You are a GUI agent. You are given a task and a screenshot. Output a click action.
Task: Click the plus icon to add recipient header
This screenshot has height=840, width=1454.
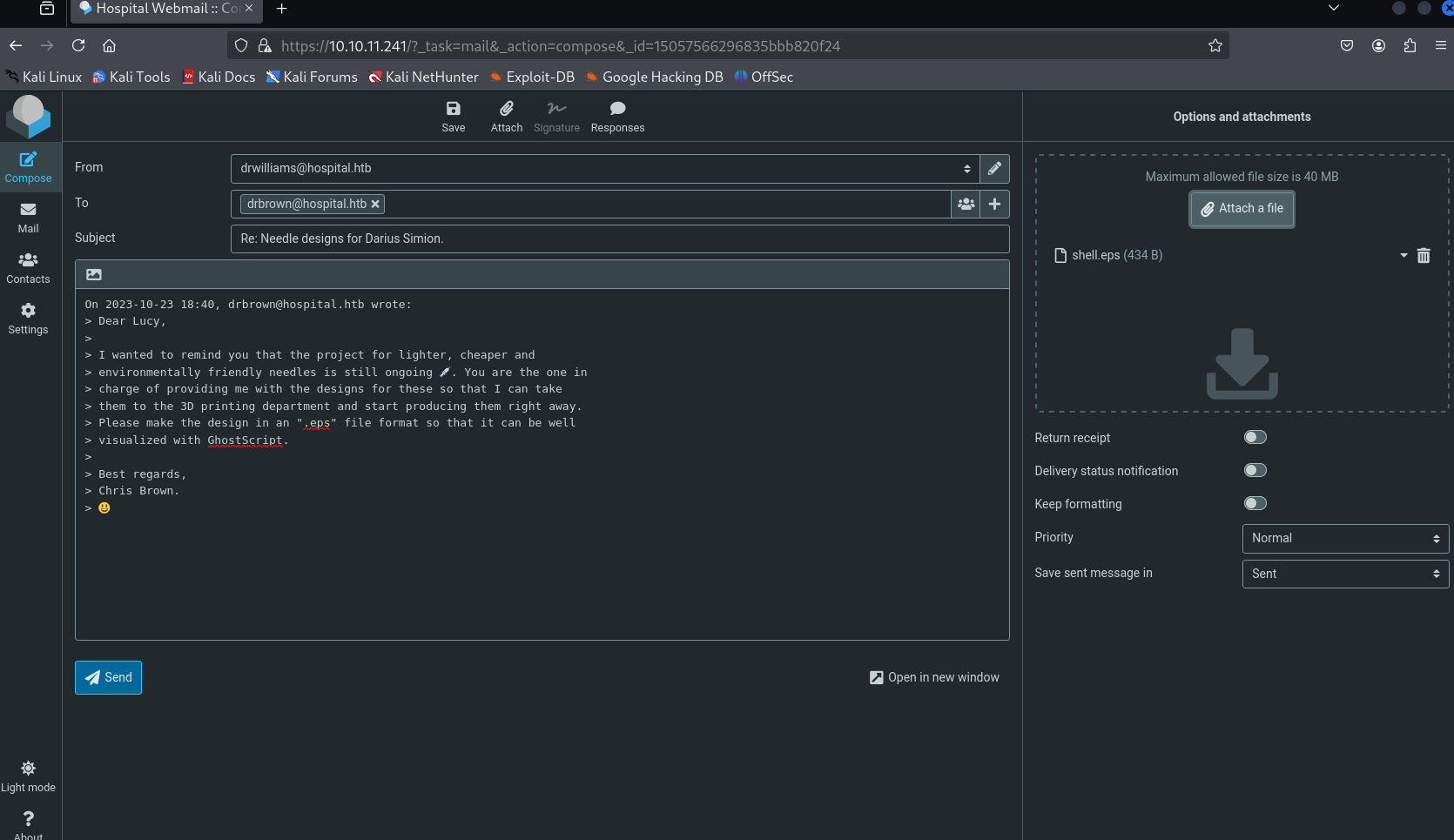pos(994,204)
